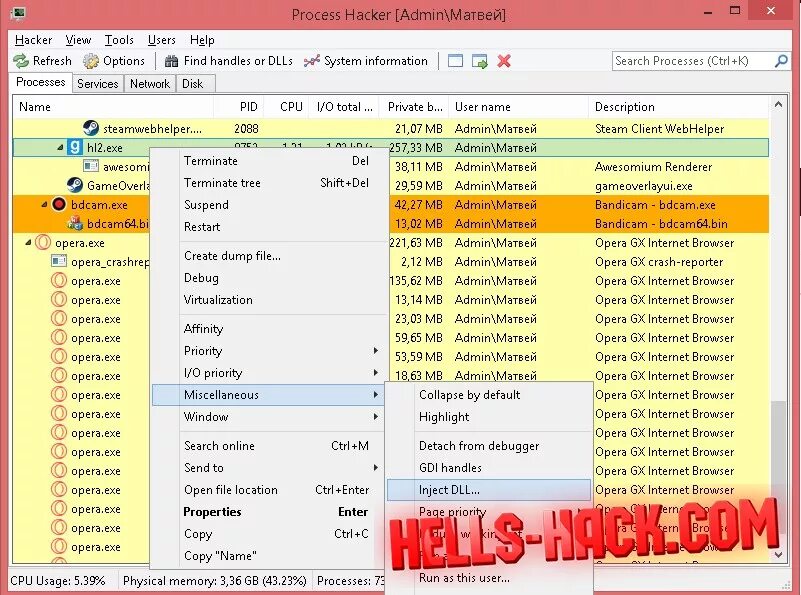Sort by the Description column header
The width and height of the screenshot is (801, 595).
(678, 107)
